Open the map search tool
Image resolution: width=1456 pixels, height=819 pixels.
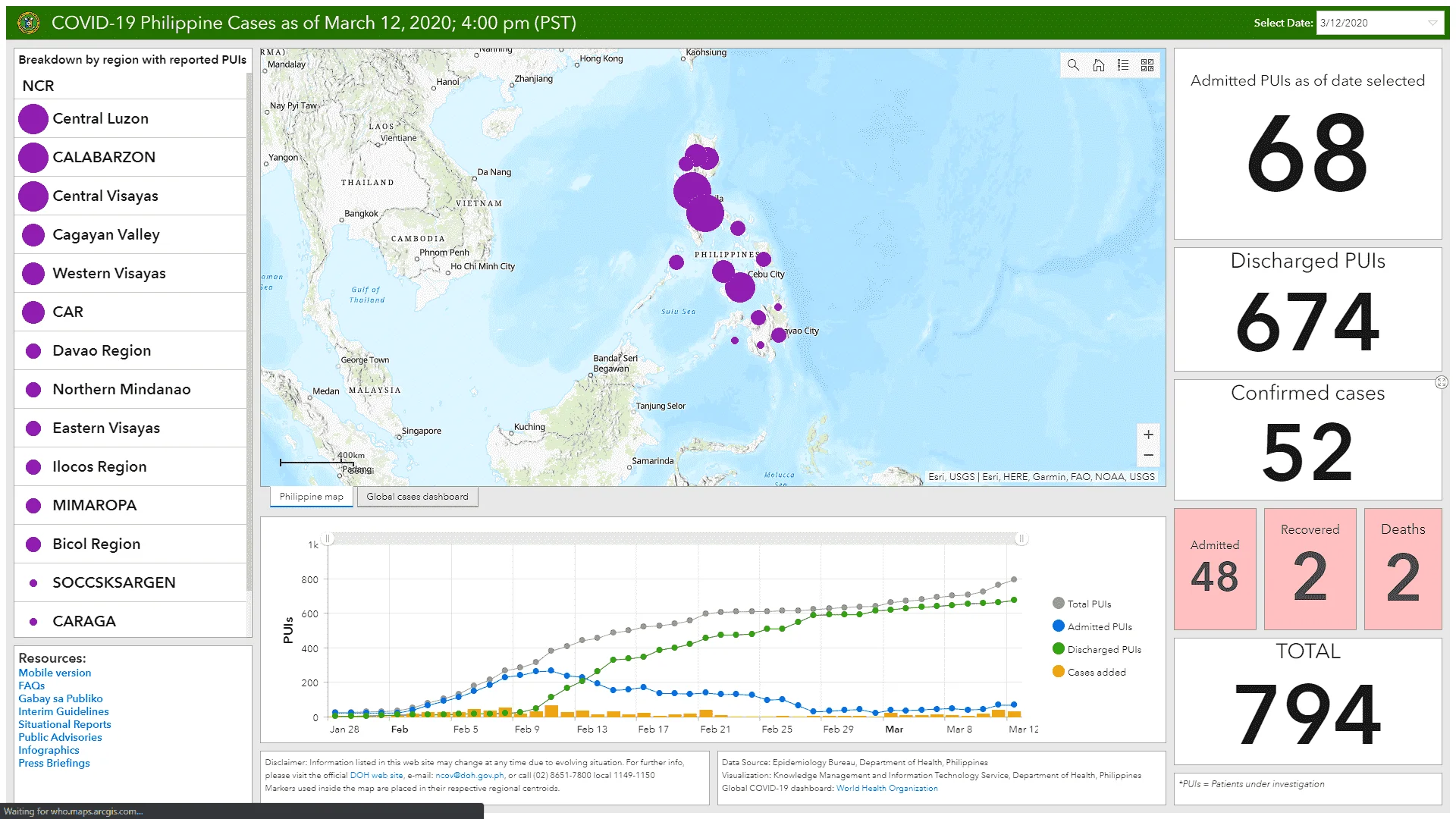pyautogui.click(x=1073, y=65)
